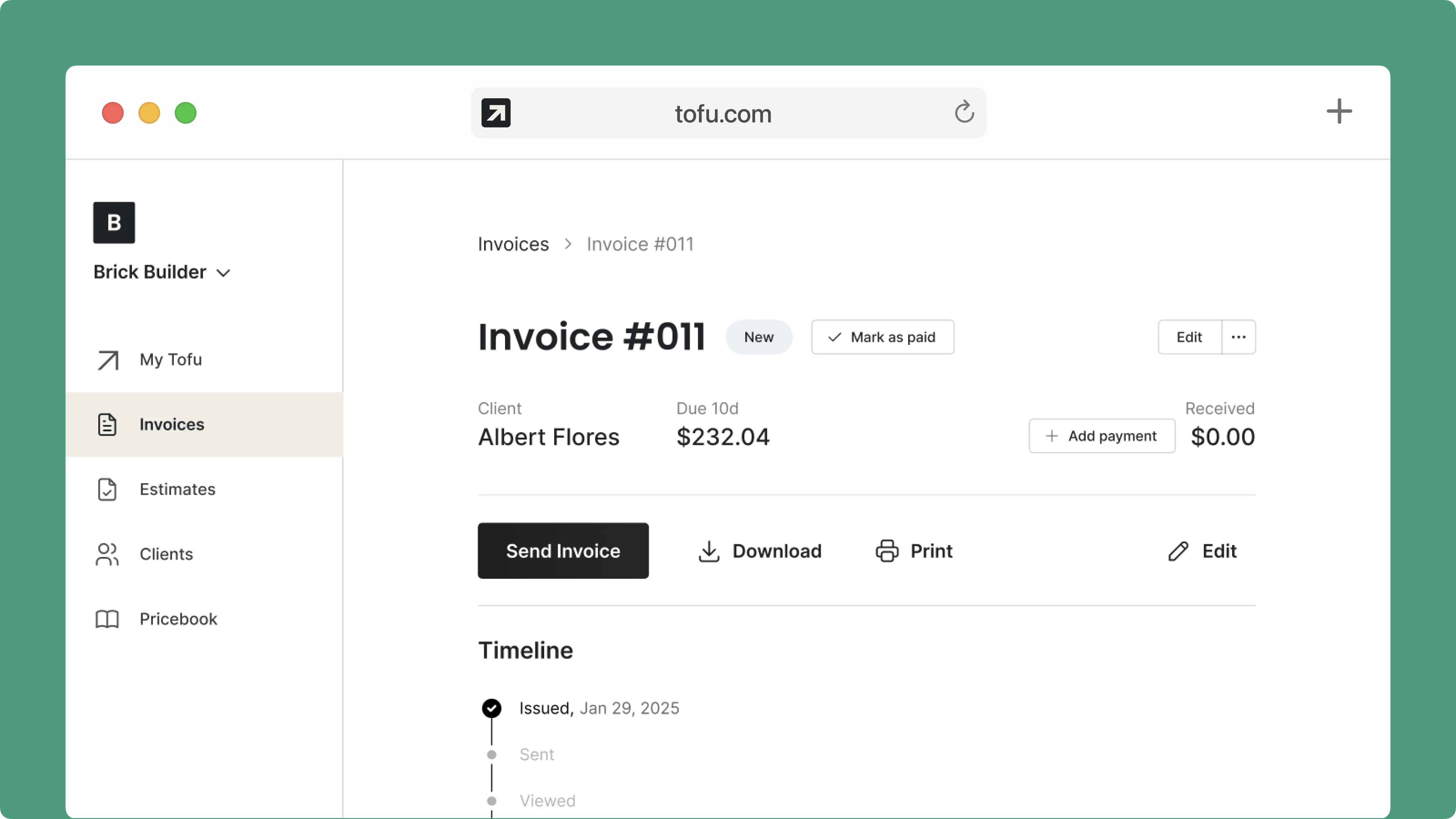This screenshot has height=819, width=1456.
Task: Click the Estimates document-check icon
Action: (107, 490)
